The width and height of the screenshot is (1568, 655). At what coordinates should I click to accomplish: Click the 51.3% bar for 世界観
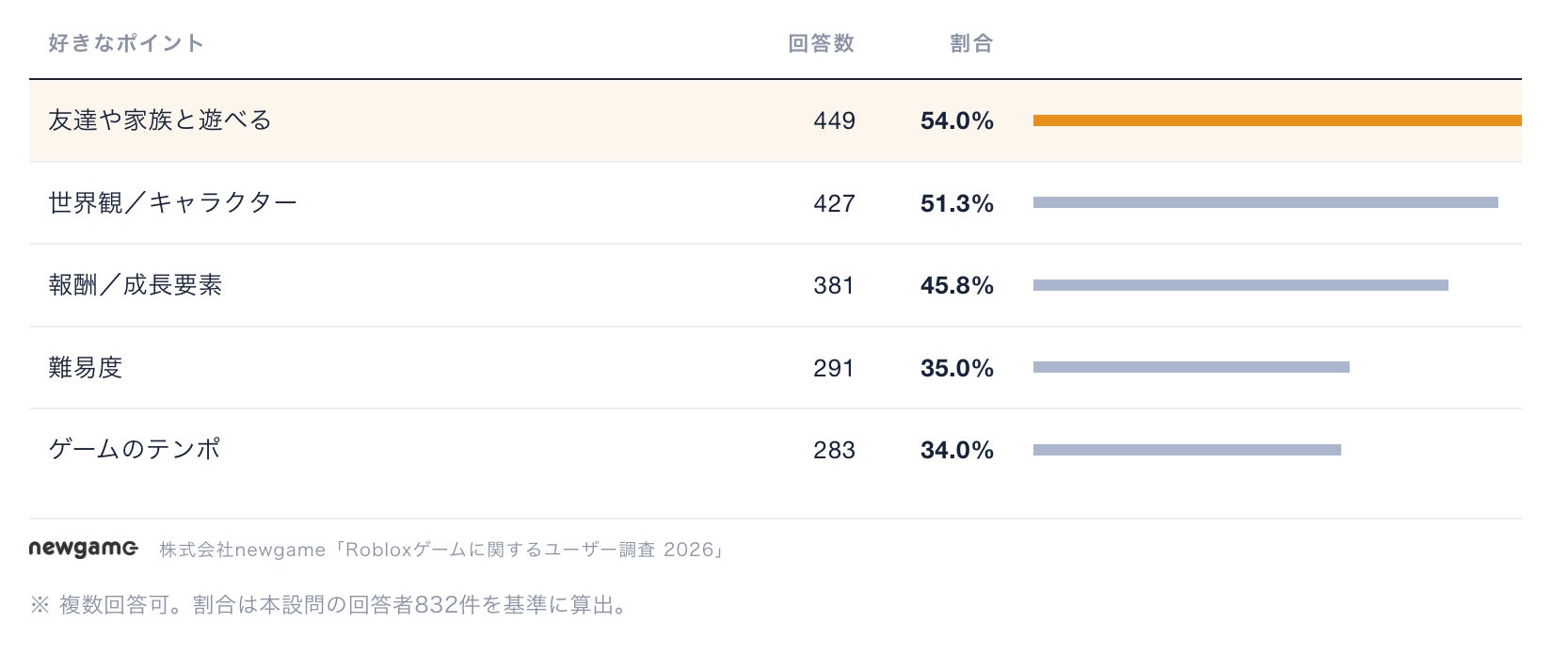click(x=1266, y=202)
